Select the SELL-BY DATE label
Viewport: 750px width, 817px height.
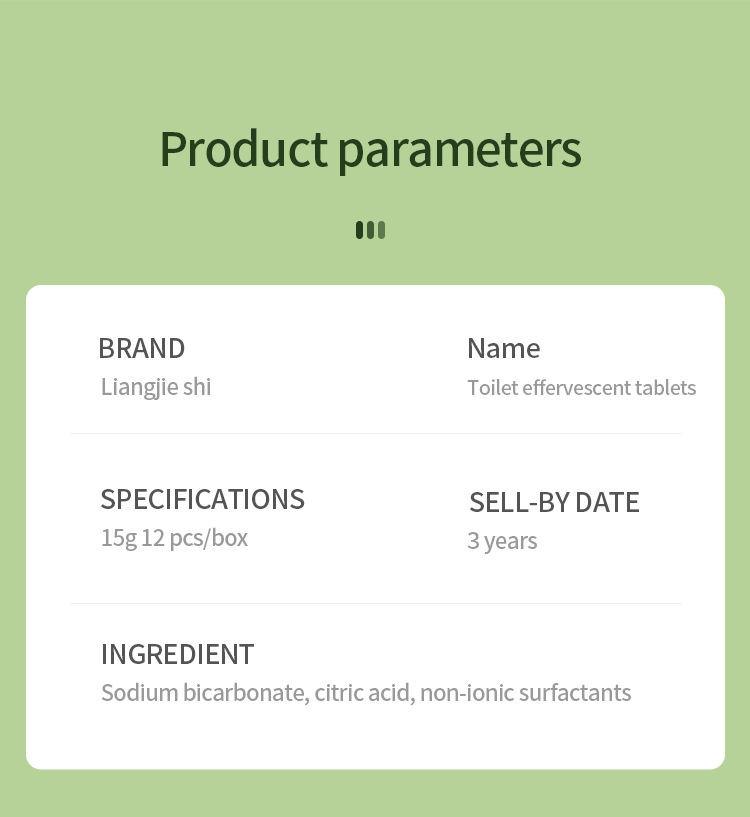point(554,503)
